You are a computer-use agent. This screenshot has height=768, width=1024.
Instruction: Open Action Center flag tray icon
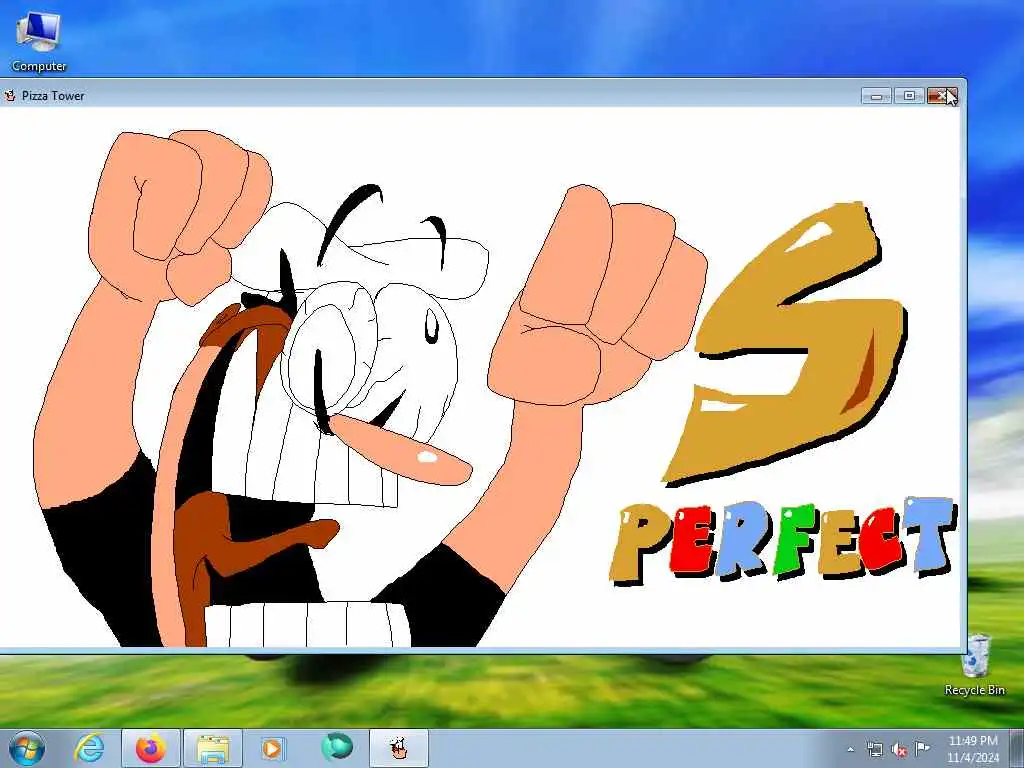(x=922, y=749)
